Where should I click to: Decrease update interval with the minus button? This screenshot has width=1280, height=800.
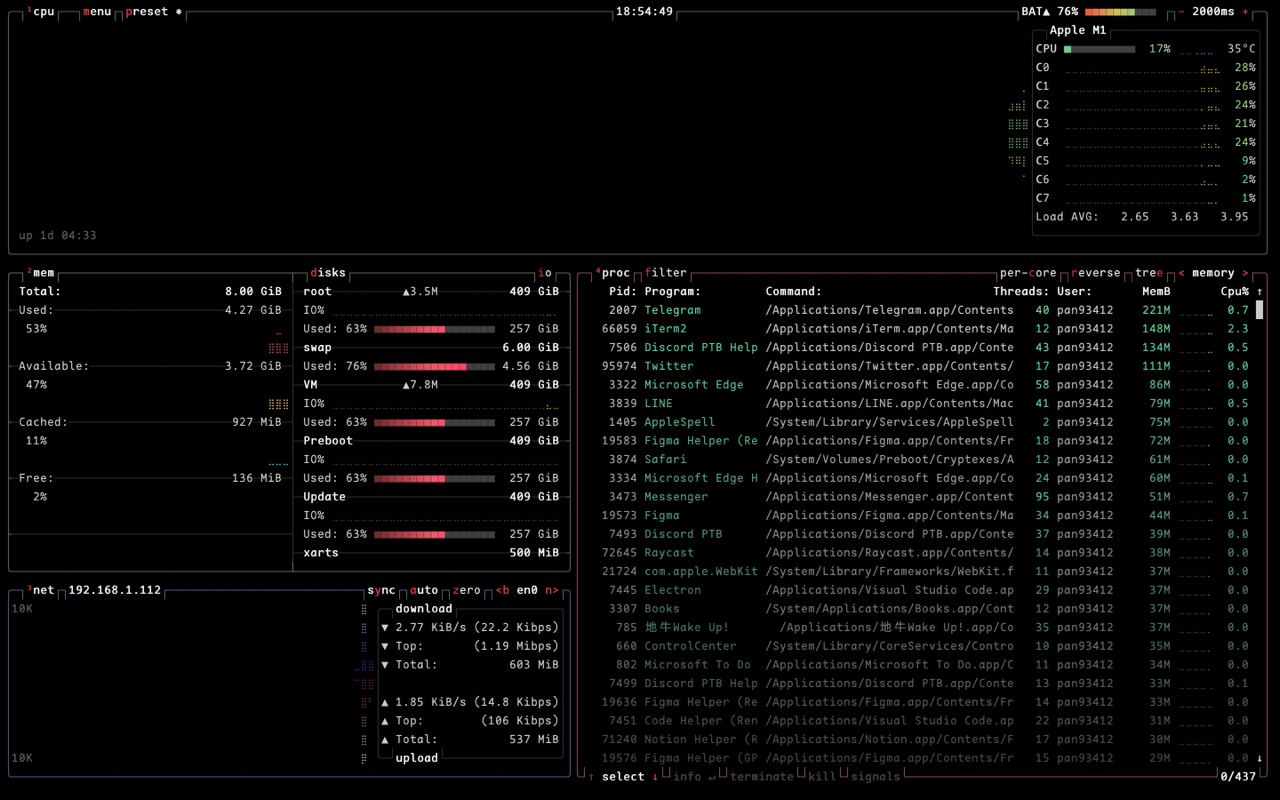tap(1181, 12)
